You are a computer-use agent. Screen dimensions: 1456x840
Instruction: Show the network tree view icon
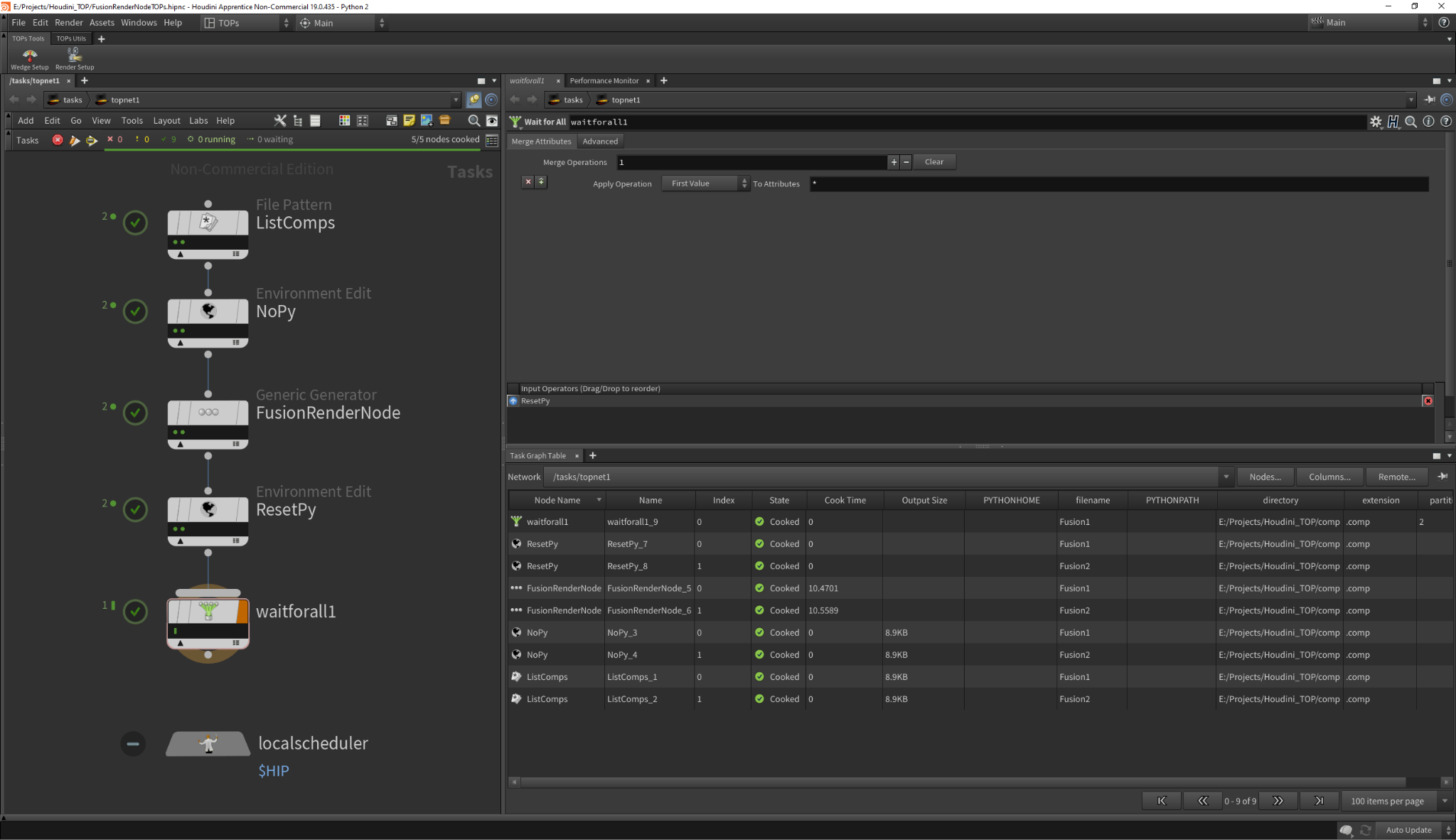(298, 121)
